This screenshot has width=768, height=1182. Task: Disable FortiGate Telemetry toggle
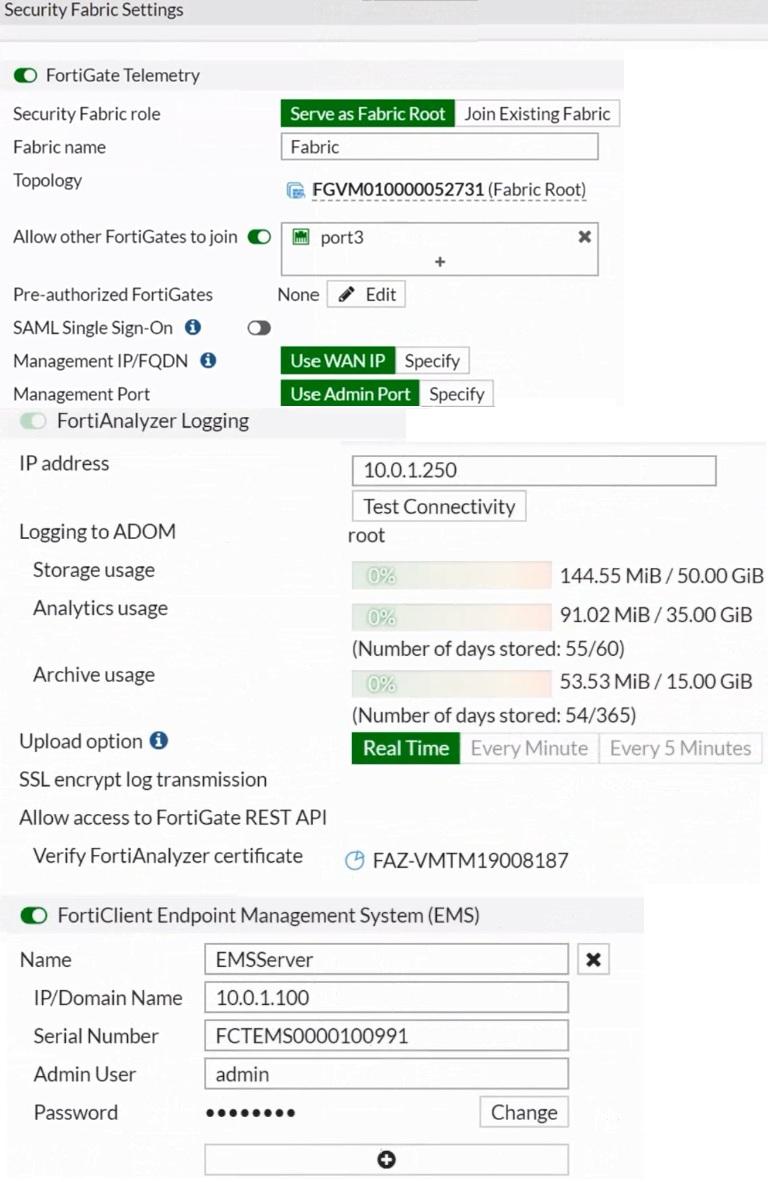(x=26, y=76)
